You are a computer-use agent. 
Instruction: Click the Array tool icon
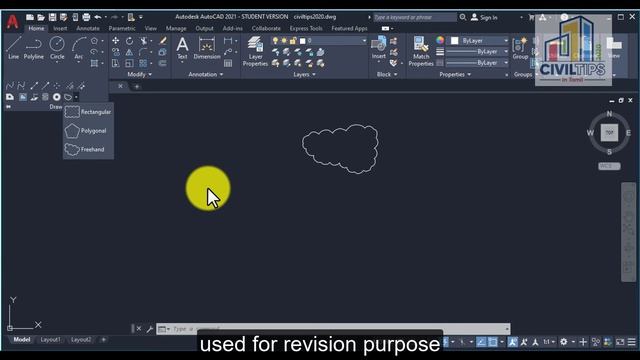[143, 63]
